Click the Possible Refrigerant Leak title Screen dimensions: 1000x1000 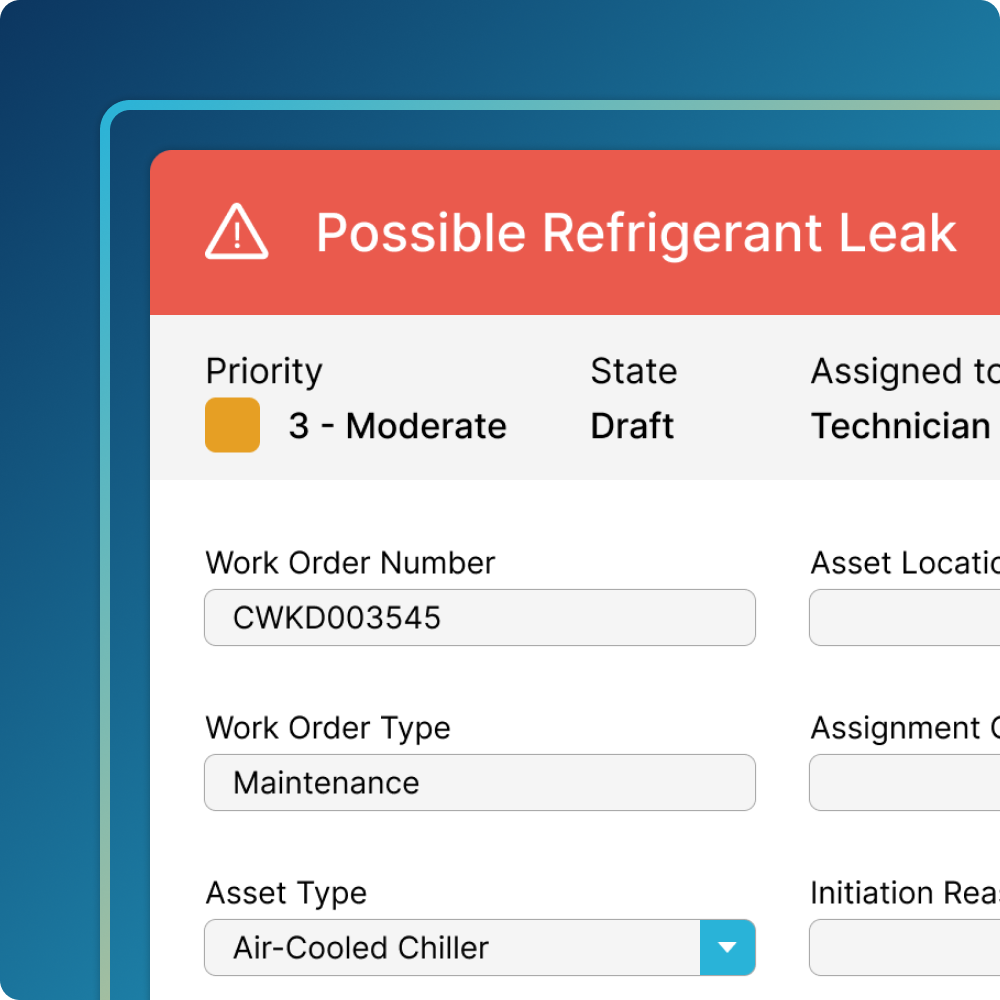(636, 233)
